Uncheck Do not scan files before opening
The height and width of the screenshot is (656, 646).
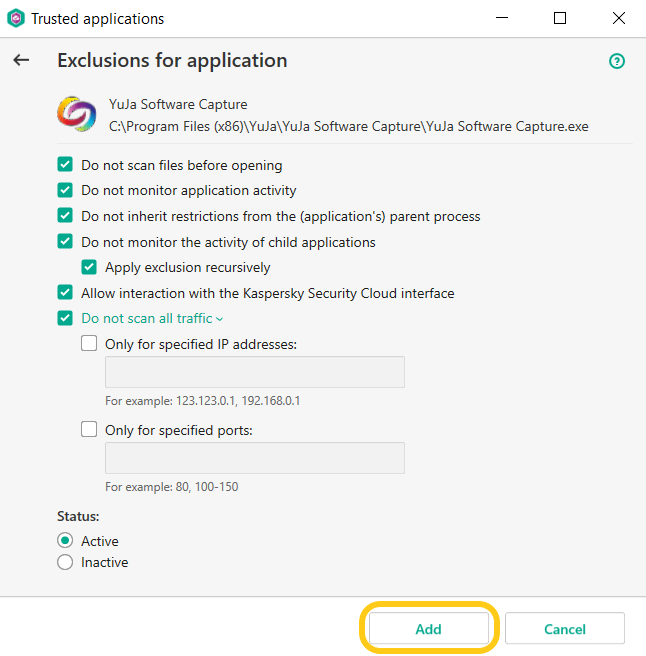(x=65, y=164)
